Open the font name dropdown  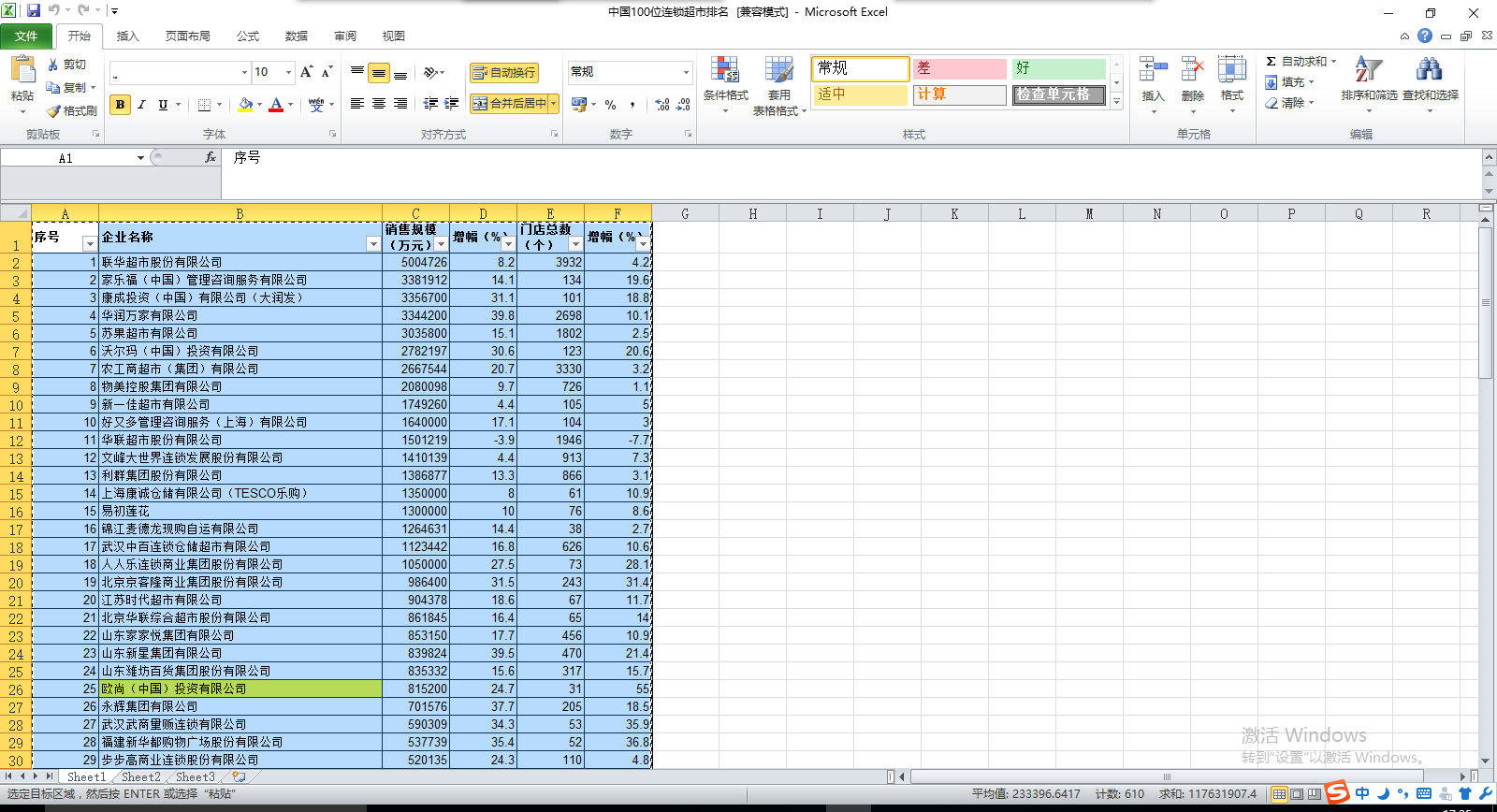244,72
